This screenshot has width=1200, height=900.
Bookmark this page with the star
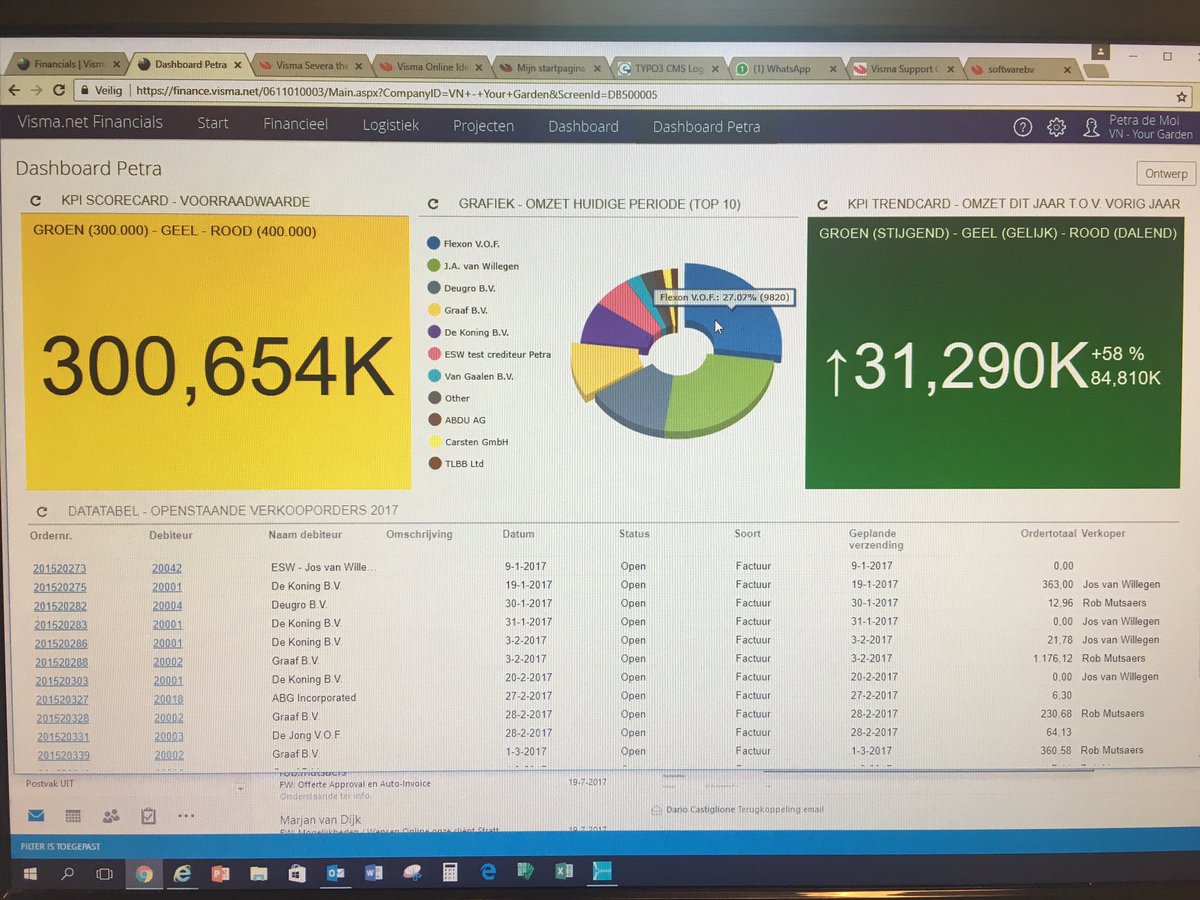[x=1181, y=98]
